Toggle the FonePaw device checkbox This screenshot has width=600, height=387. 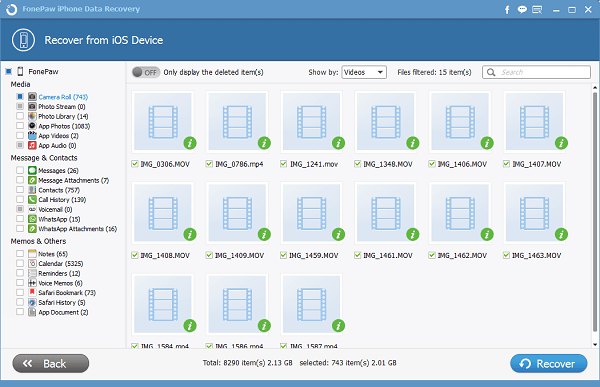tap(8, 71)
